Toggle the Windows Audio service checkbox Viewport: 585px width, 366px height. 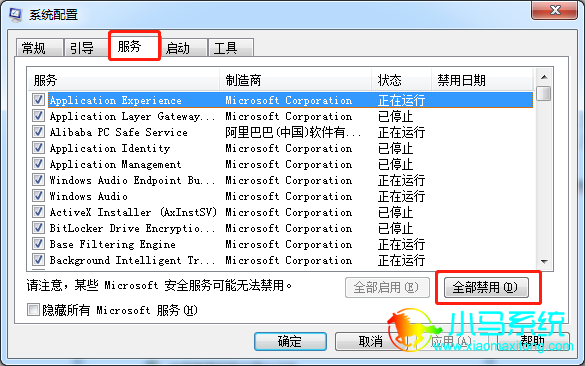pyautogui.click(x=38, y=196)
